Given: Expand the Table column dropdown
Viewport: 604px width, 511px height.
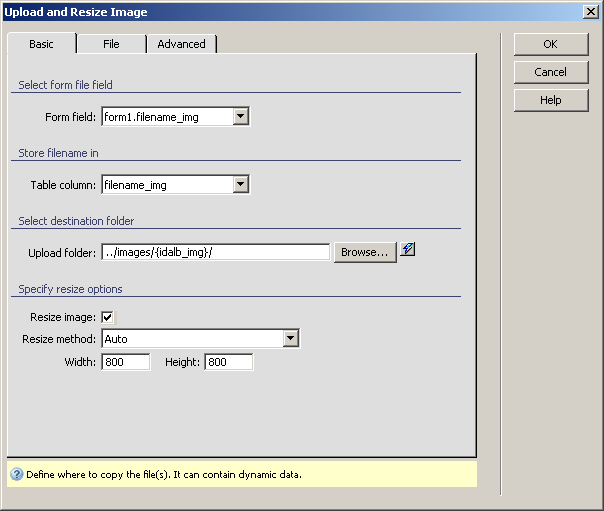Looking at the screenshot, I should 240,184.
